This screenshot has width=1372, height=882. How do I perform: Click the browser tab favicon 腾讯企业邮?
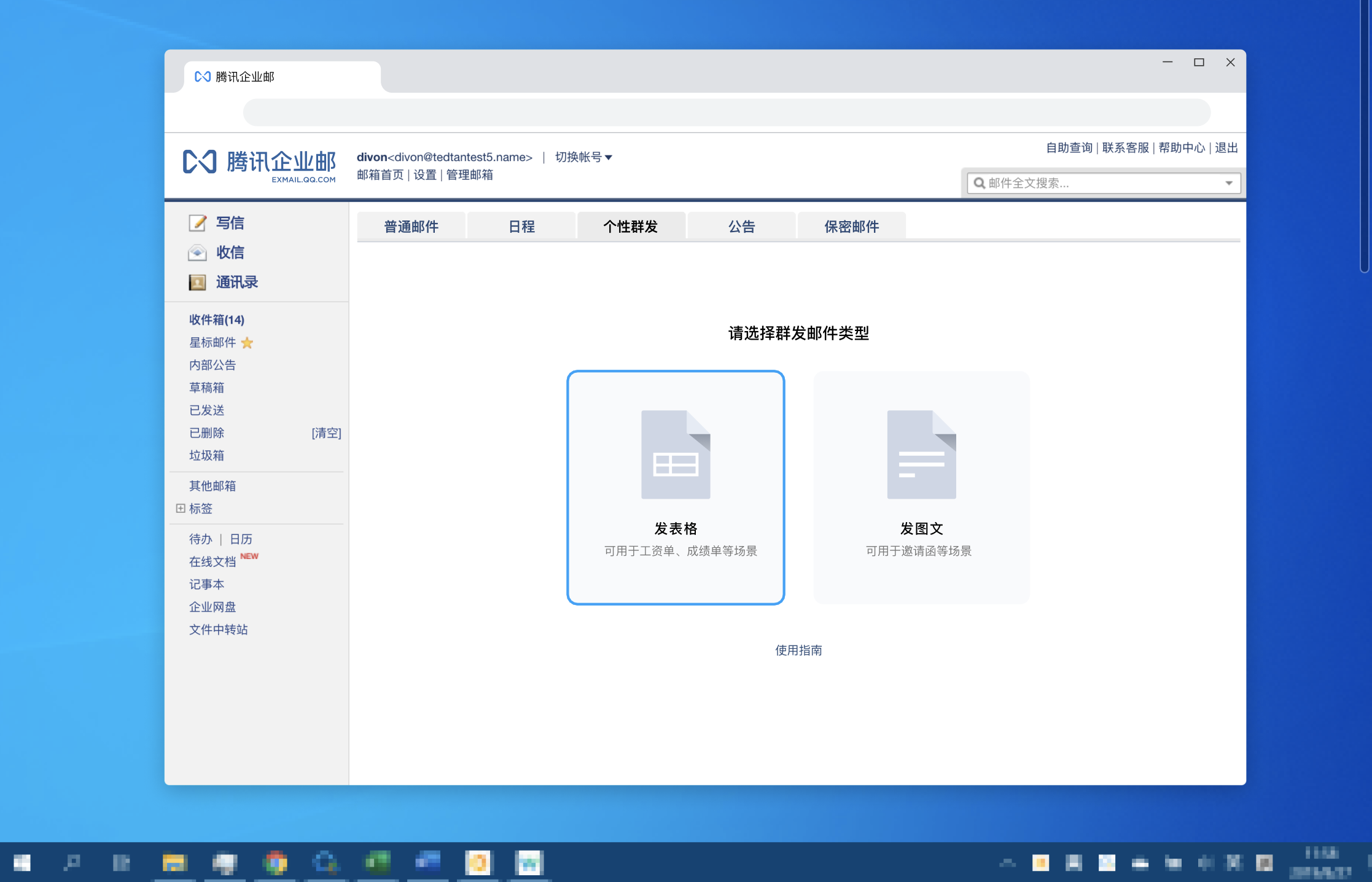click(x=203, y=77)
